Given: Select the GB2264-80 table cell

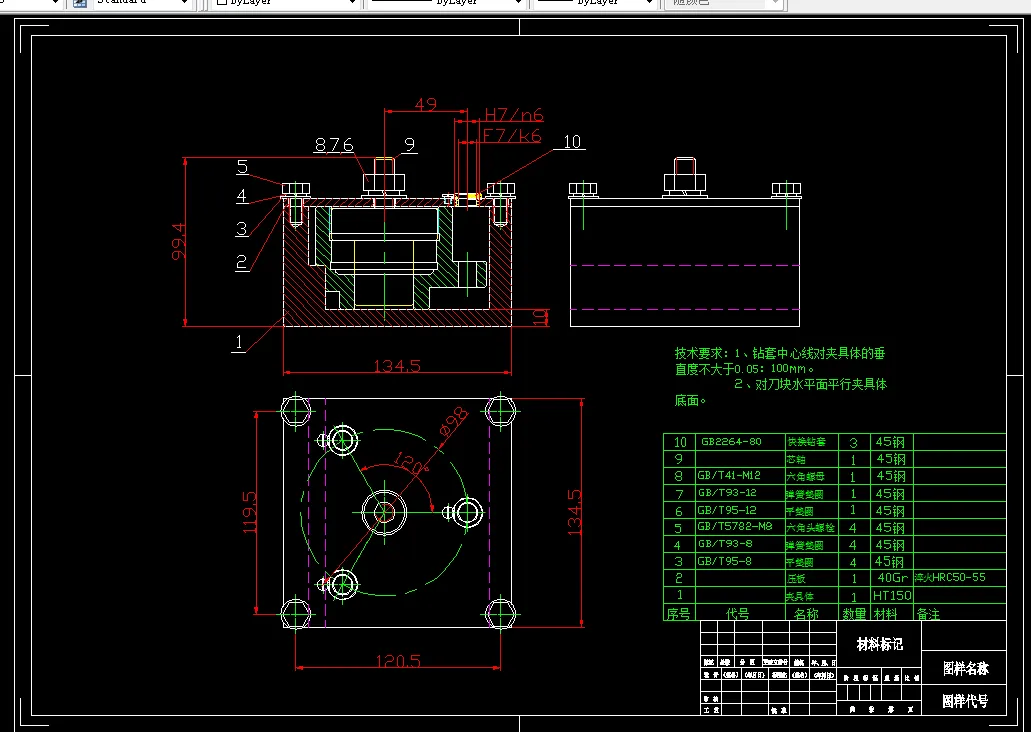Looking at the screenshot, I should point(731,441).
